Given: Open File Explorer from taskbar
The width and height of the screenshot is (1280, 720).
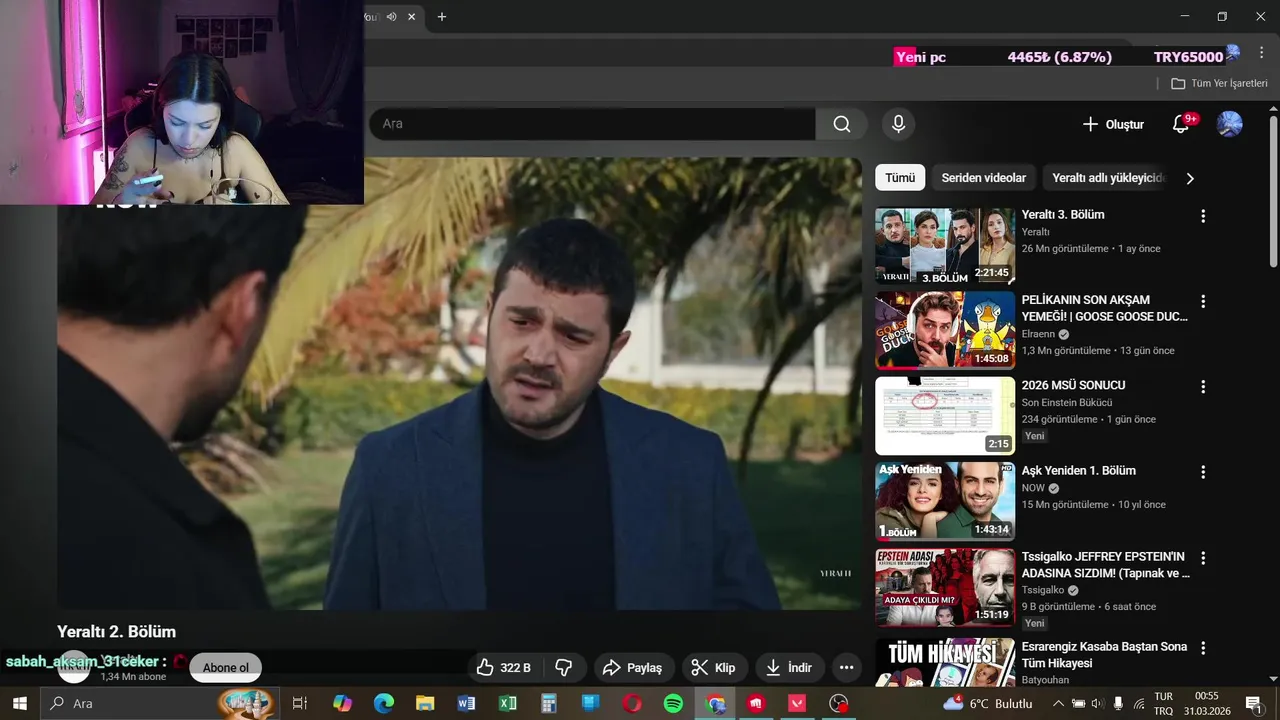Looking at the screenshot, I should pyautogui.click(x=425, y=703).
